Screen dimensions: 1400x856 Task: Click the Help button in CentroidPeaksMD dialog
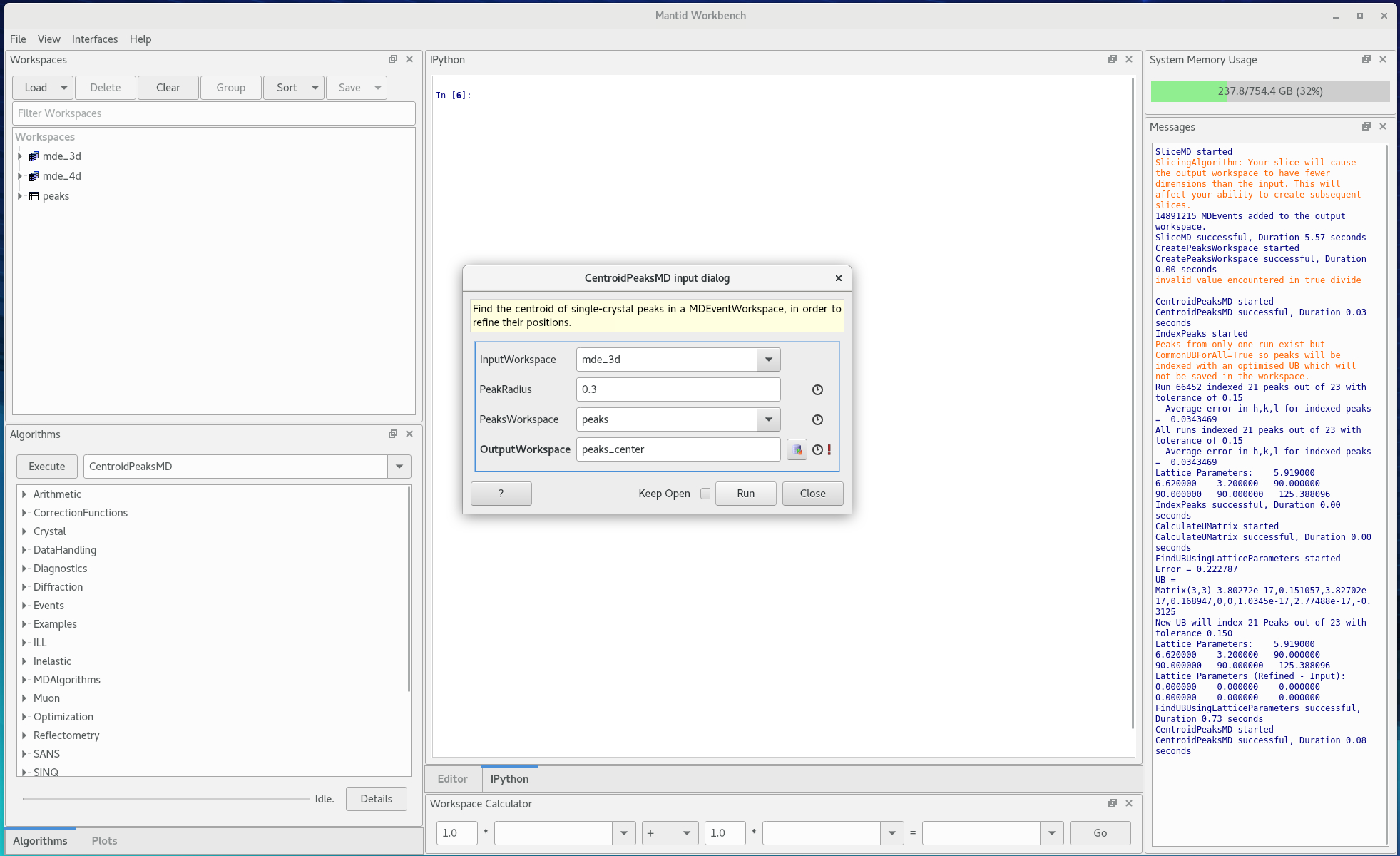pos(501,493)
